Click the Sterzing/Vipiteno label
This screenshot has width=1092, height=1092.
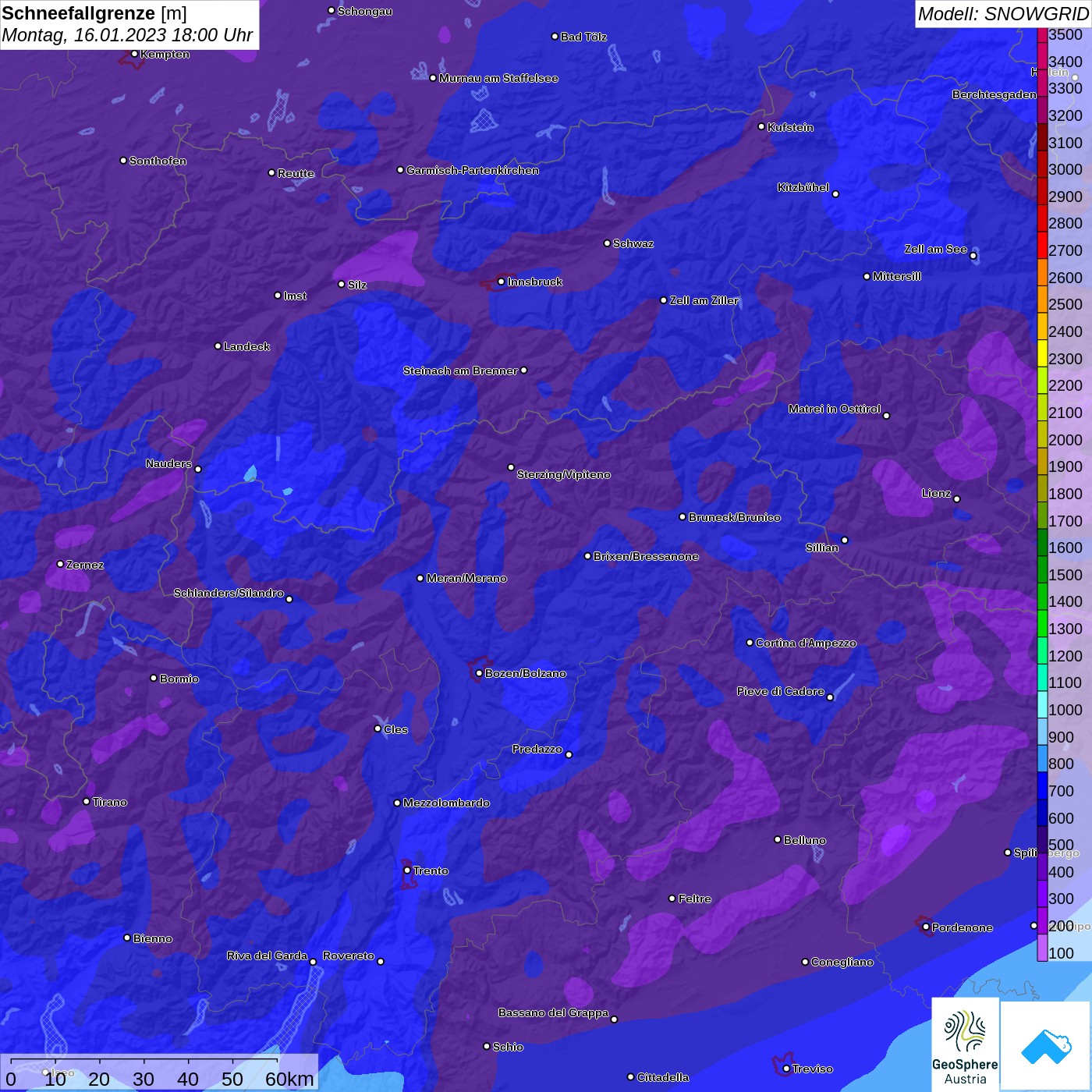(x=564, y=474)
